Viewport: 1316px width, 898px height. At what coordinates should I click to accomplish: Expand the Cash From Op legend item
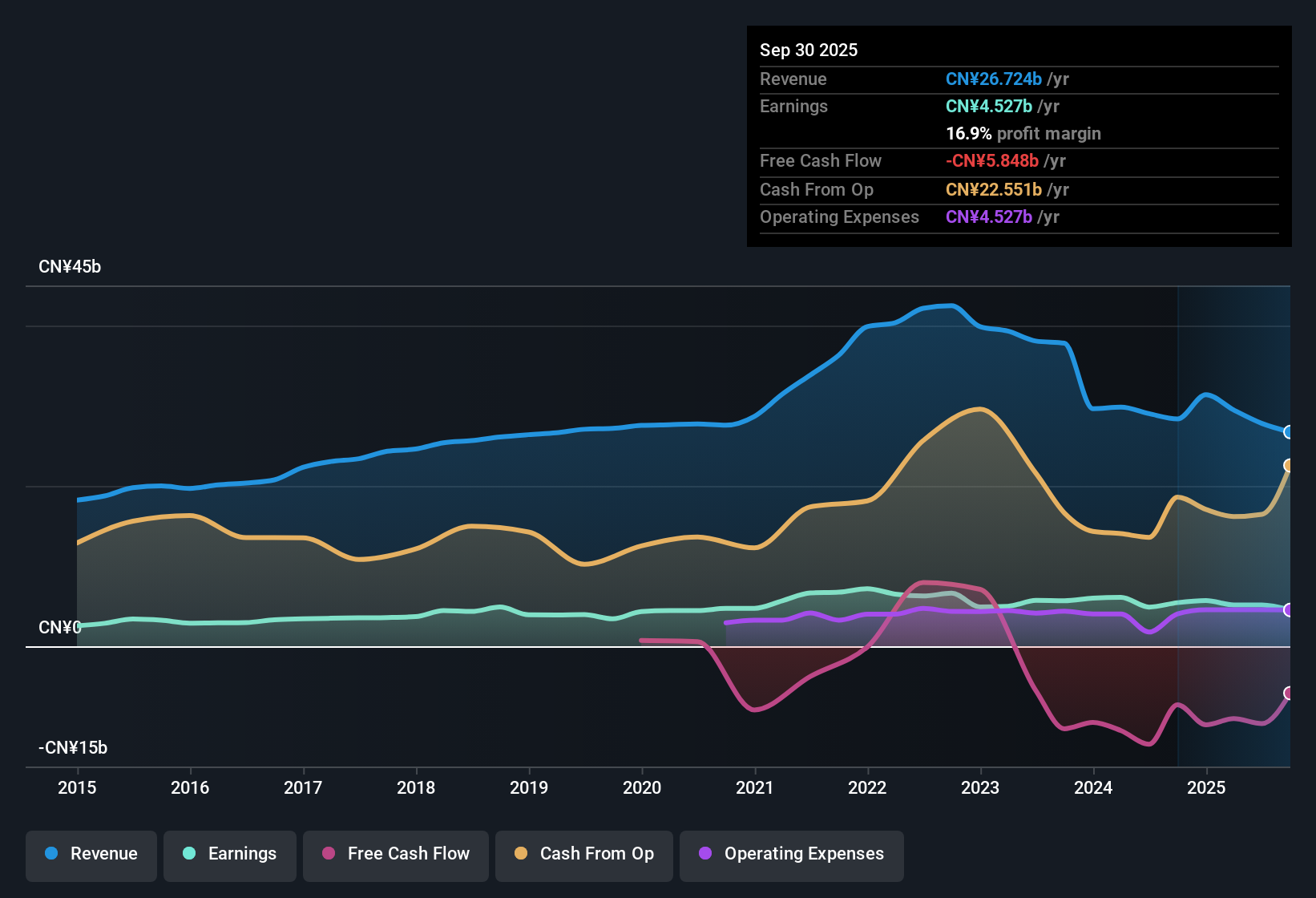(583, 854)
